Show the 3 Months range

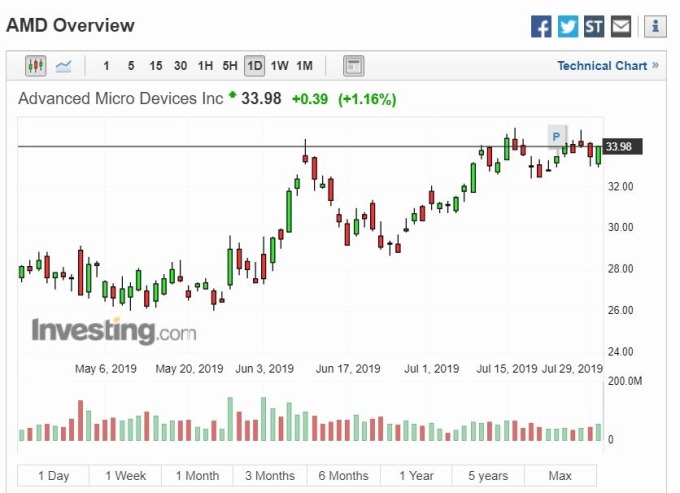click(270, 476)
